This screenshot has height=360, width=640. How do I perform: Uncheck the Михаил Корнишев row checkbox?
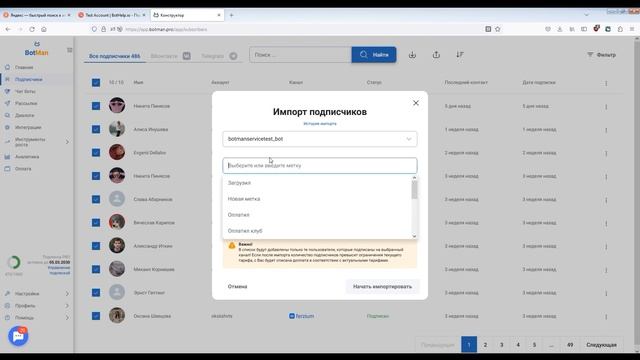96,269
